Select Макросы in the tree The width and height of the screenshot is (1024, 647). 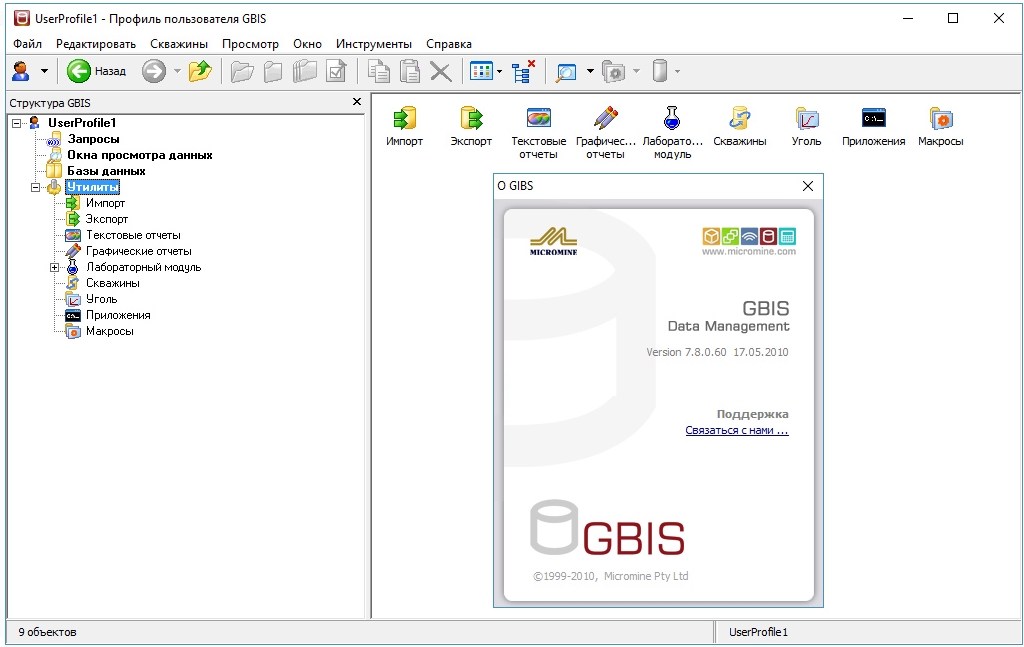110,331
